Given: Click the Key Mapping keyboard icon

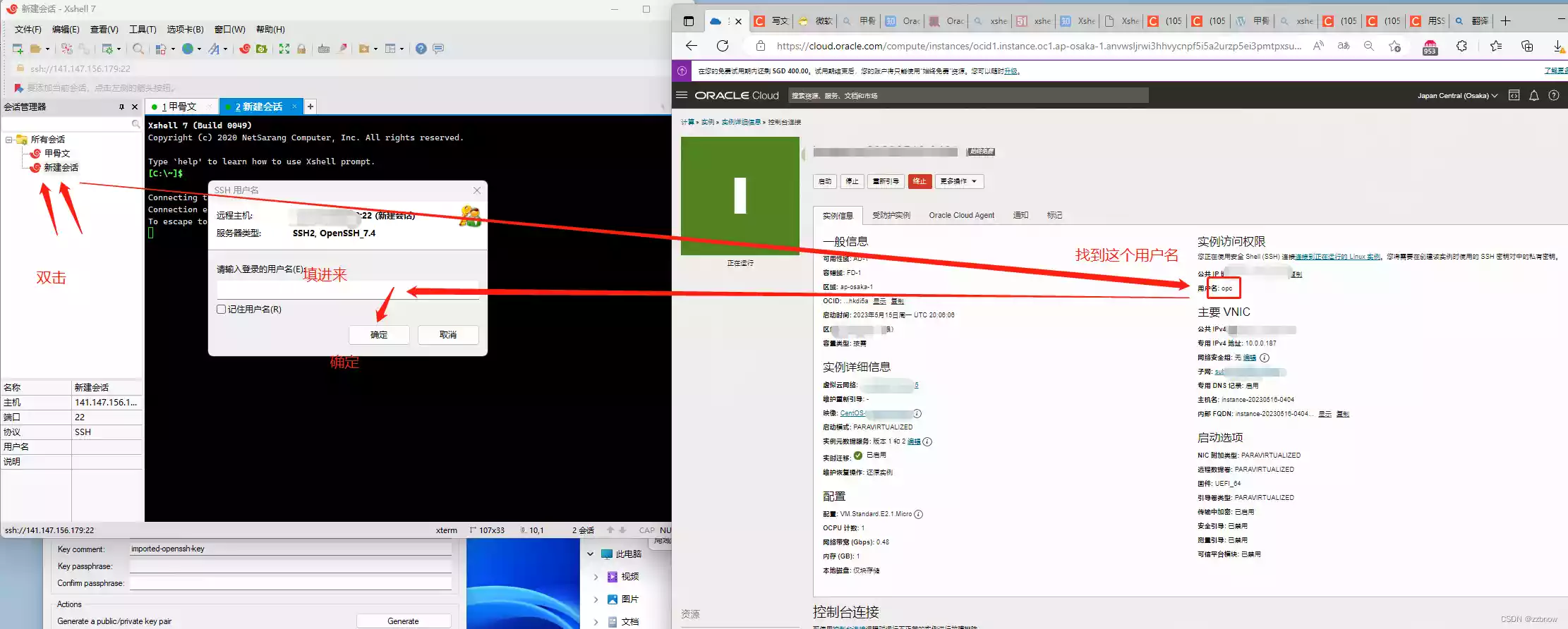Looking at the screenshot, I should click(x=324, y=49).
